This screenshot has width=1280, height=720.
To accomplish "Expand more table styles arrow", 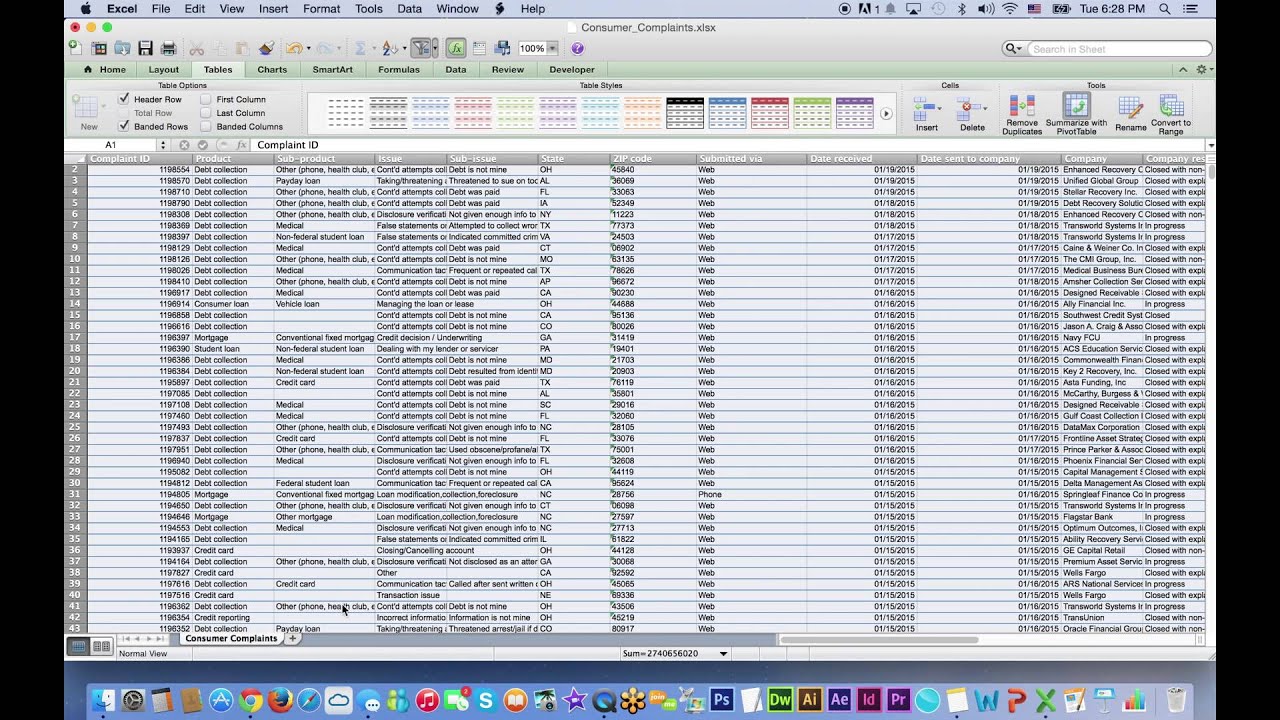I will [x=886, y=114].
